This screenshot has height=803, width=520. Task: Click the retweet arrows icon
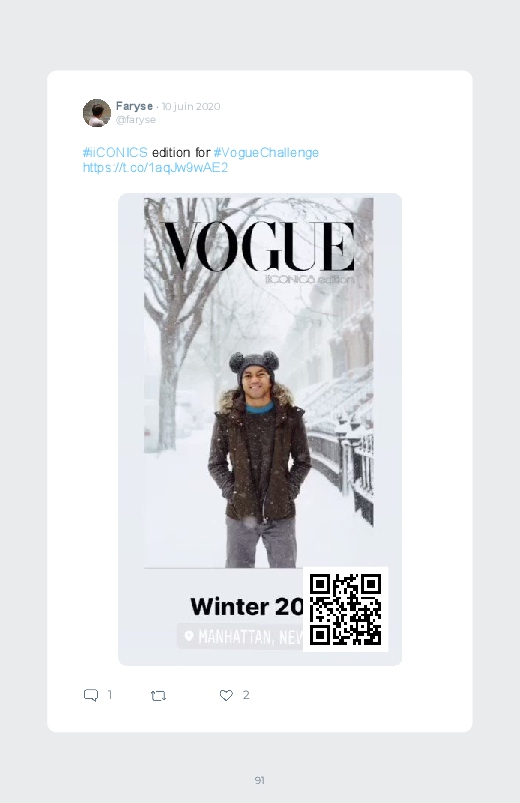click(x=158, y=695)
